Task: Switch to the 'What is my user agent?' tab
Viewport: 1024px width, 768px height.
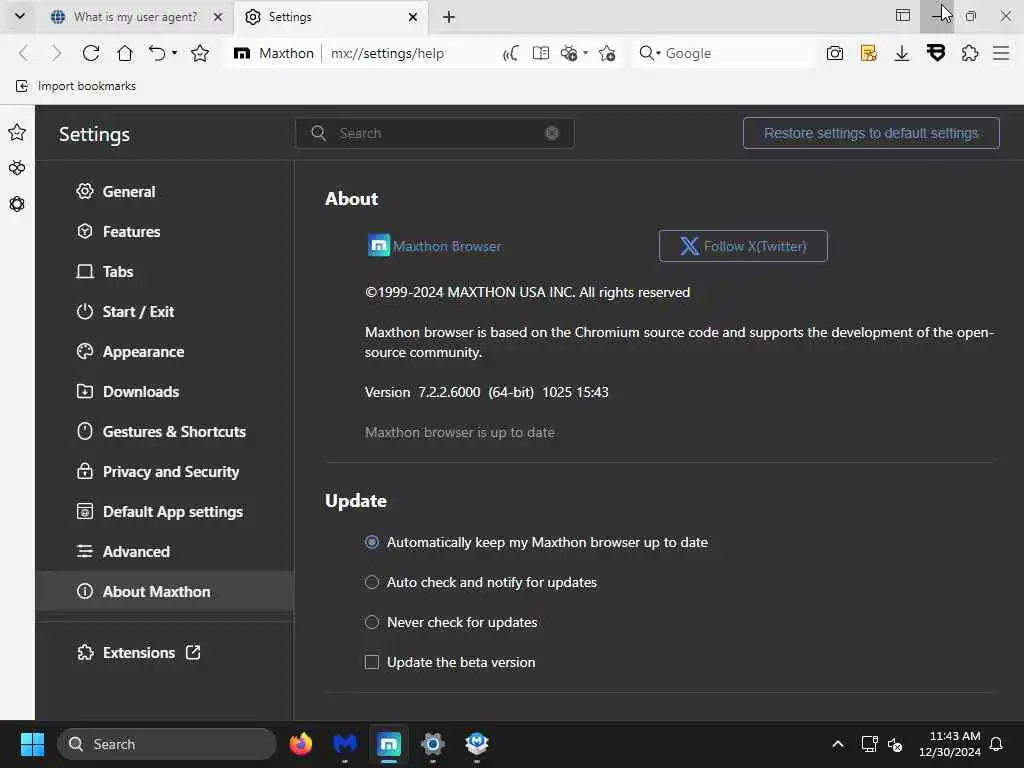Action: [x=135, y=17]
